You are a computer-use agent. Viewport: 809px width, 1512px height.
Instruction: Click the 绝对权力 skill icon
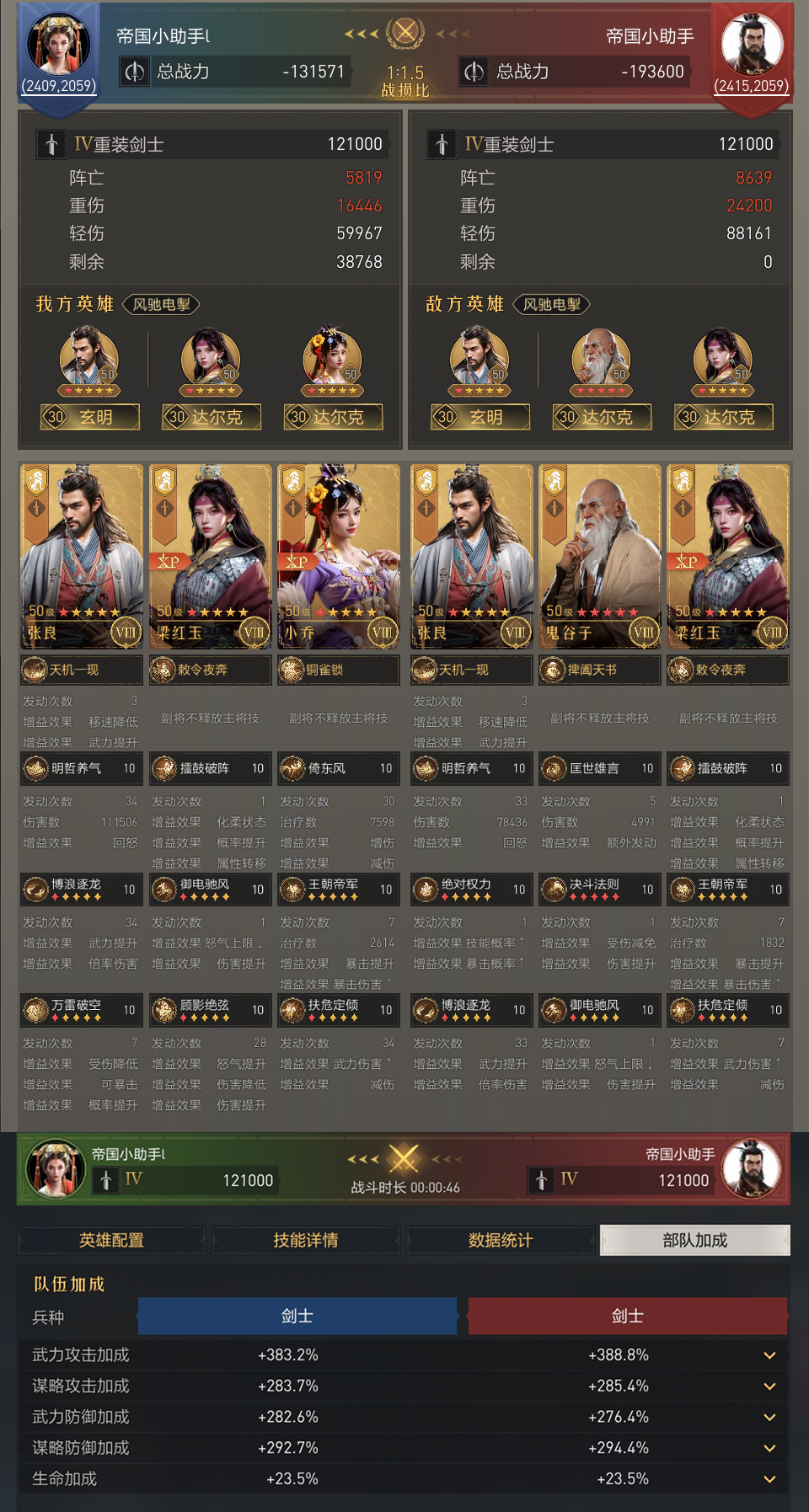coord(426,889)
